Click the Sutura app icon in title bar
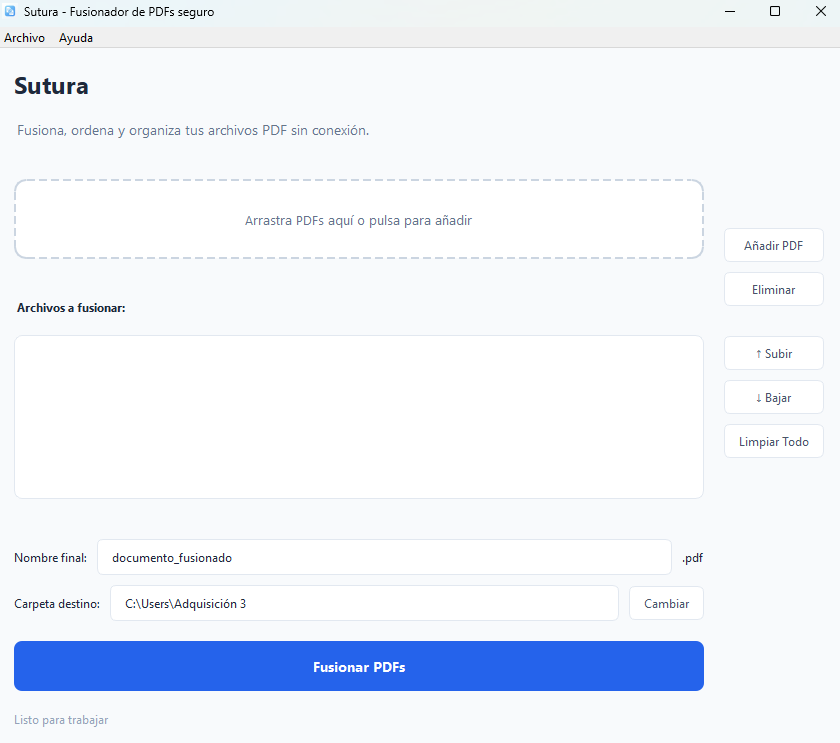Image resolution: width=840 pixels, height=743 pixels. click(11, 11)
